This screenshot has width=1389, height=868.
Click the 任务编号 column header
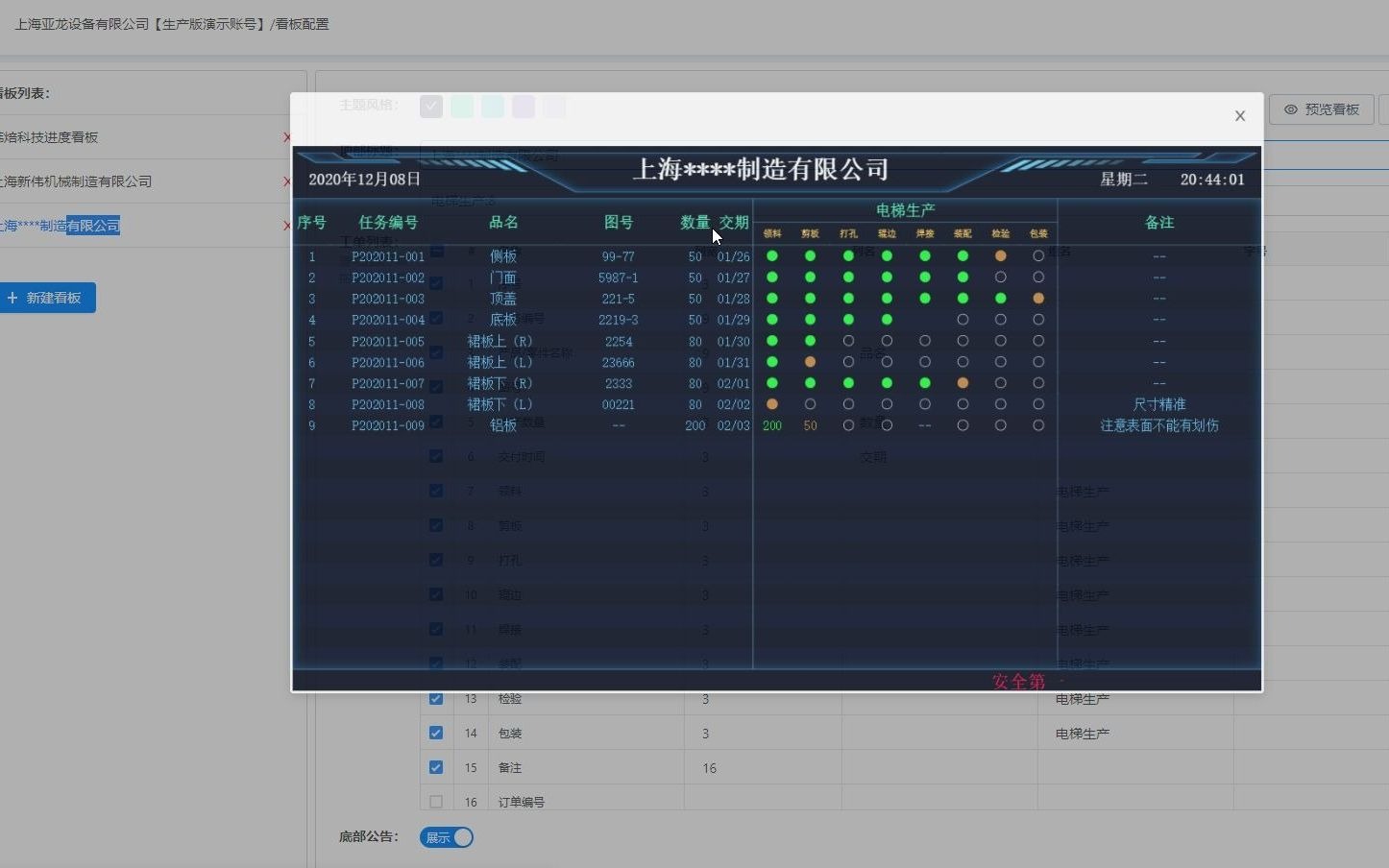coord(388,223)
